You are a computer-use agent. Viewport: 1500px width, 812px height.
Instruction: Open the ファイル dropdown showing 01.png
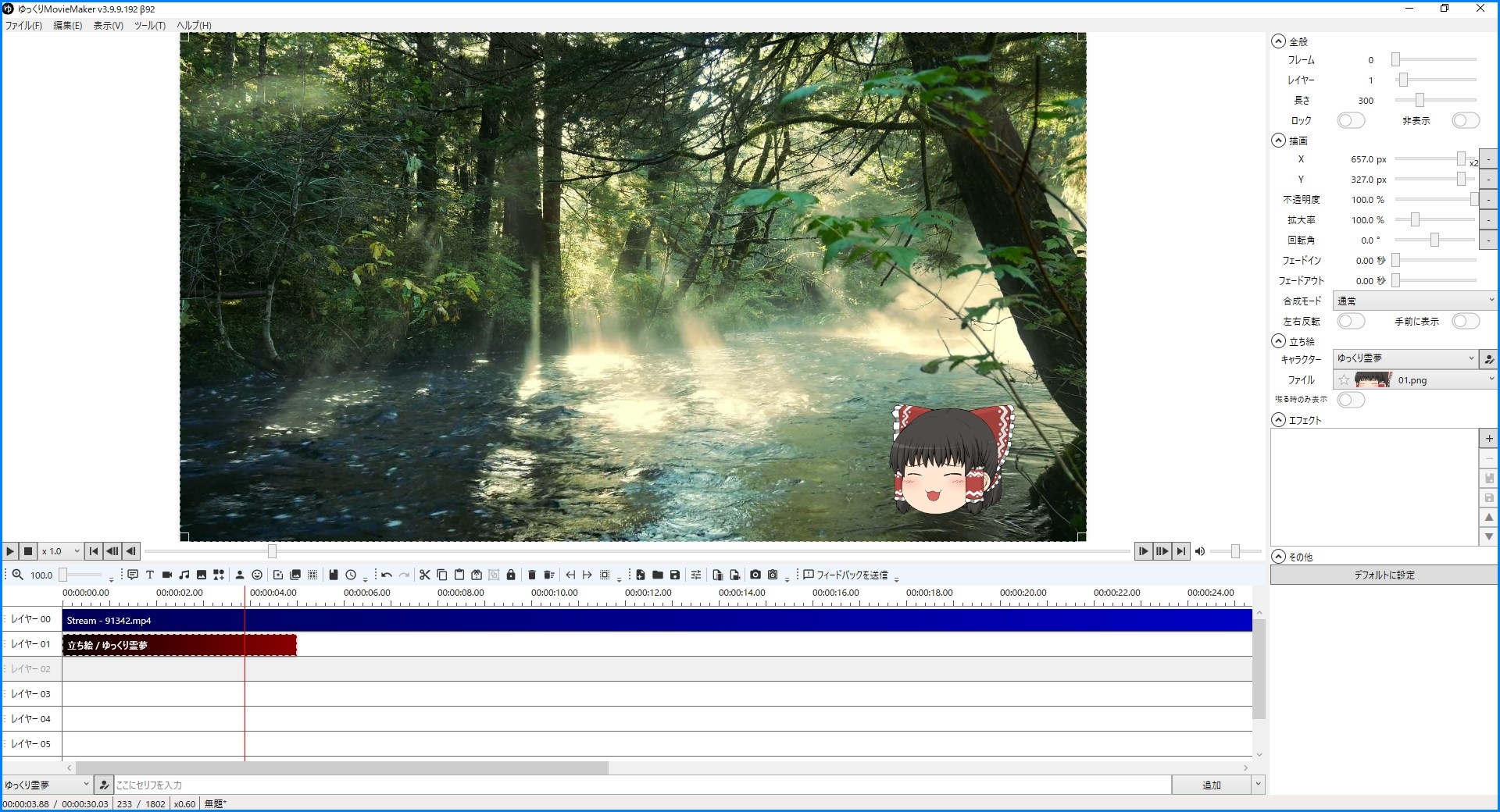(1415, 380)
